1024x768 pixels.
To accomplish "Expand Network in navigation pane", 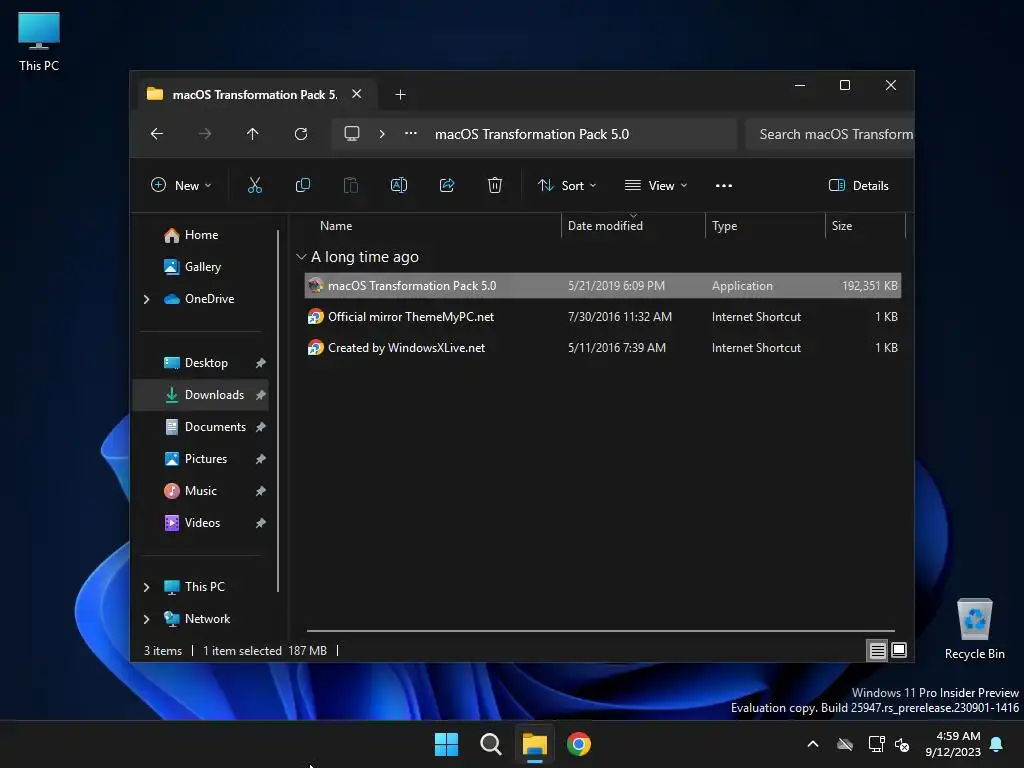I will point(146,619).
